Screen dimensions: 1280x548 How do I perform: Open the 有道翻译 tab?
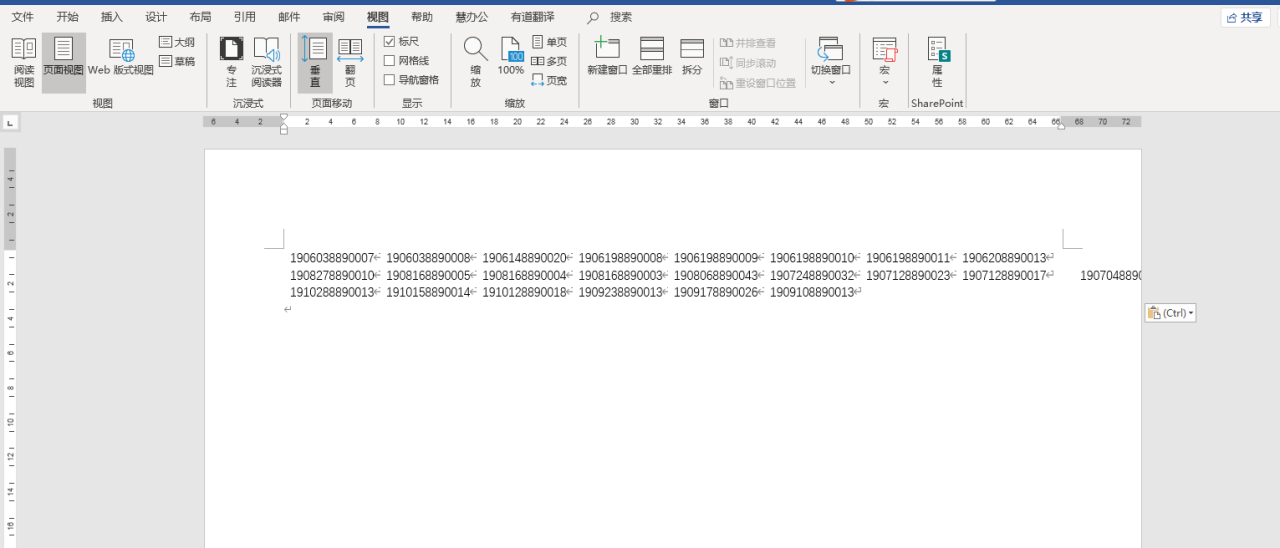[532, 17]
